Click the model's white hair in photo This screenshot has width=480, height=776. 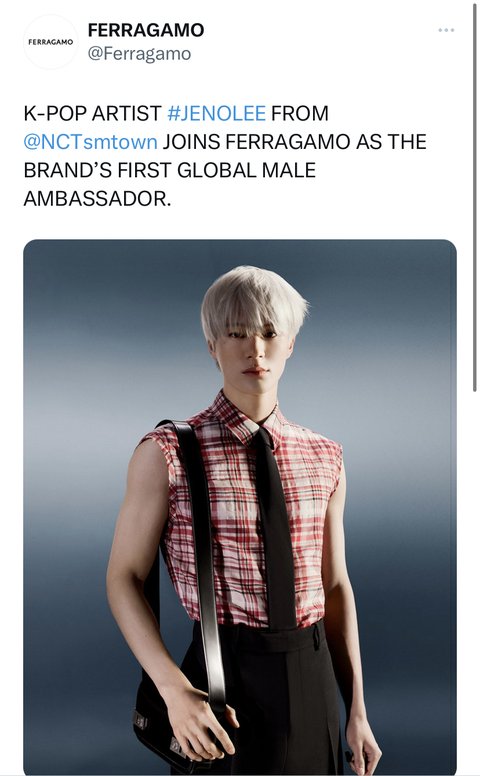(x=252, y=297)
